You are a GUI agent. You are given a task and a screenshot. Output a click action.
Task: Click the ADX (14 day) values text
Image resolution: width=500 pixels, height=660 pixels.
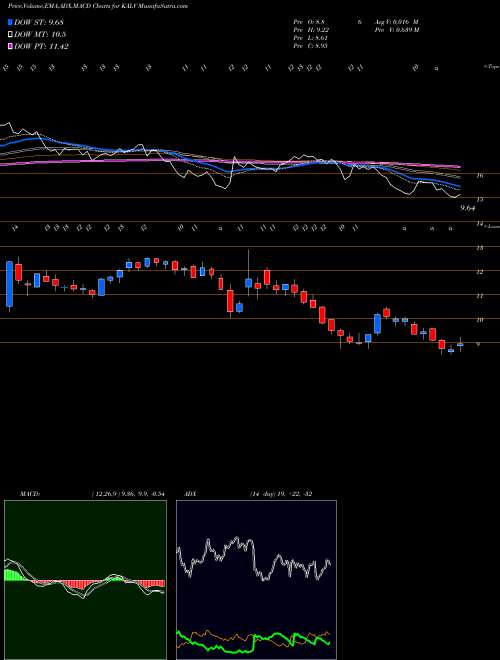coord(281,493)
